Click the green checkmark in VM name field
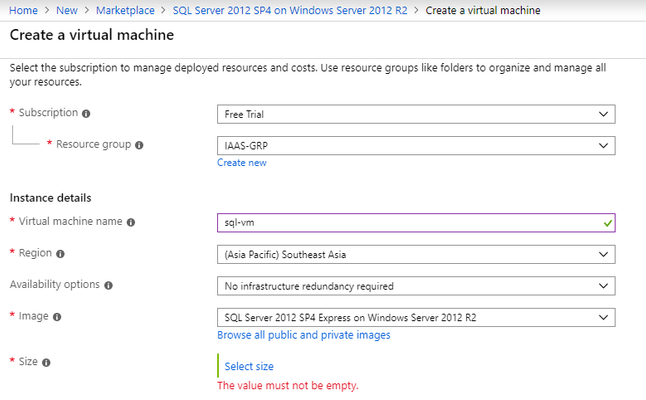This screenshot has height=400, width=646. tap(608, 223)
